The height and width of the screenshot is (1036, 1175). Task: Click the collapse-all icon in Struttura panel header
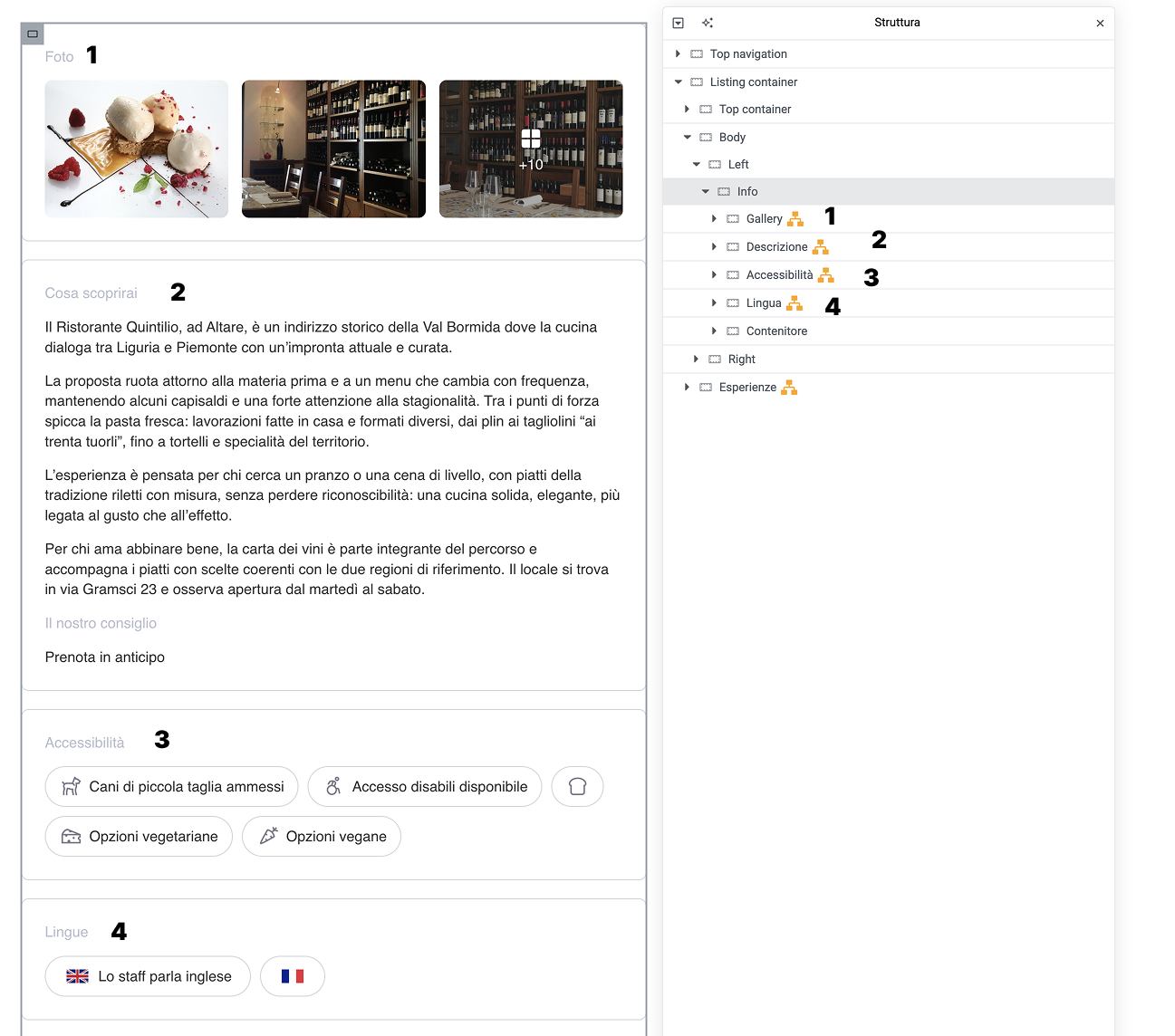(679, 23)
